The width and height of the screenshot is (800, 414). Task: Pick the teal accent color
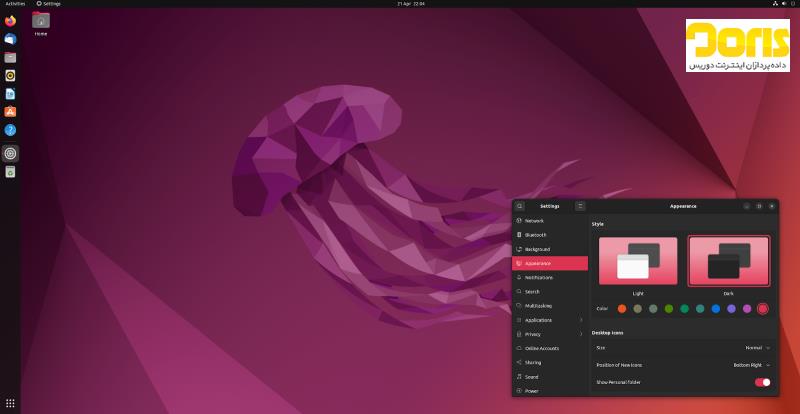tap(700, 309)
